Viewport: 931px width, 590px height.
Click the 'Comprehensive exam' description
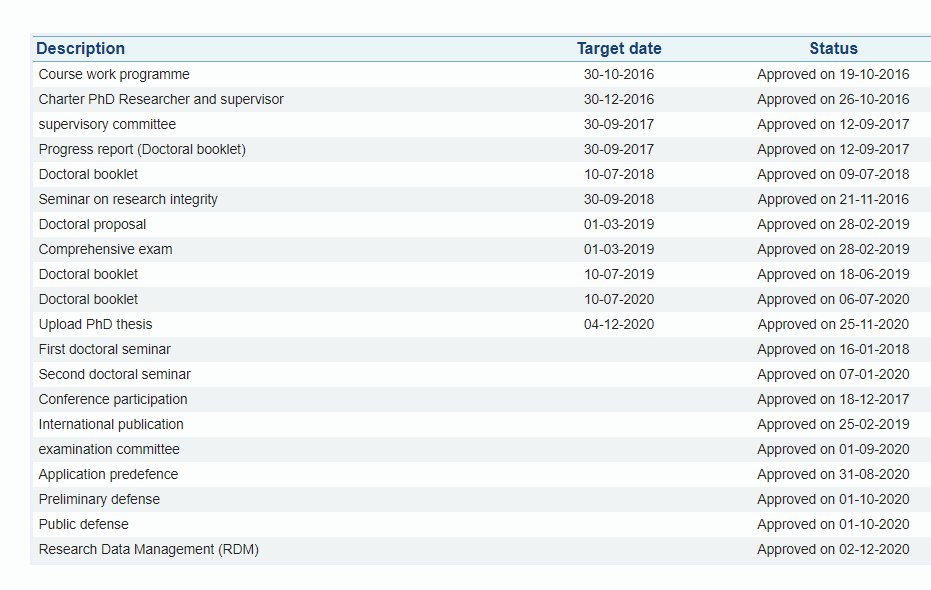click(x=105, y=249)
